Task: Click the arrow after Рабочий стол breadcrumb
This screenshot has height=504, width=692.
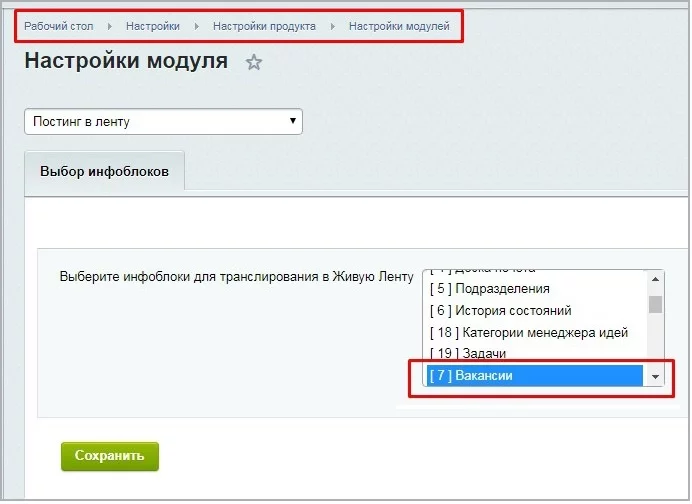Action: 110,25
